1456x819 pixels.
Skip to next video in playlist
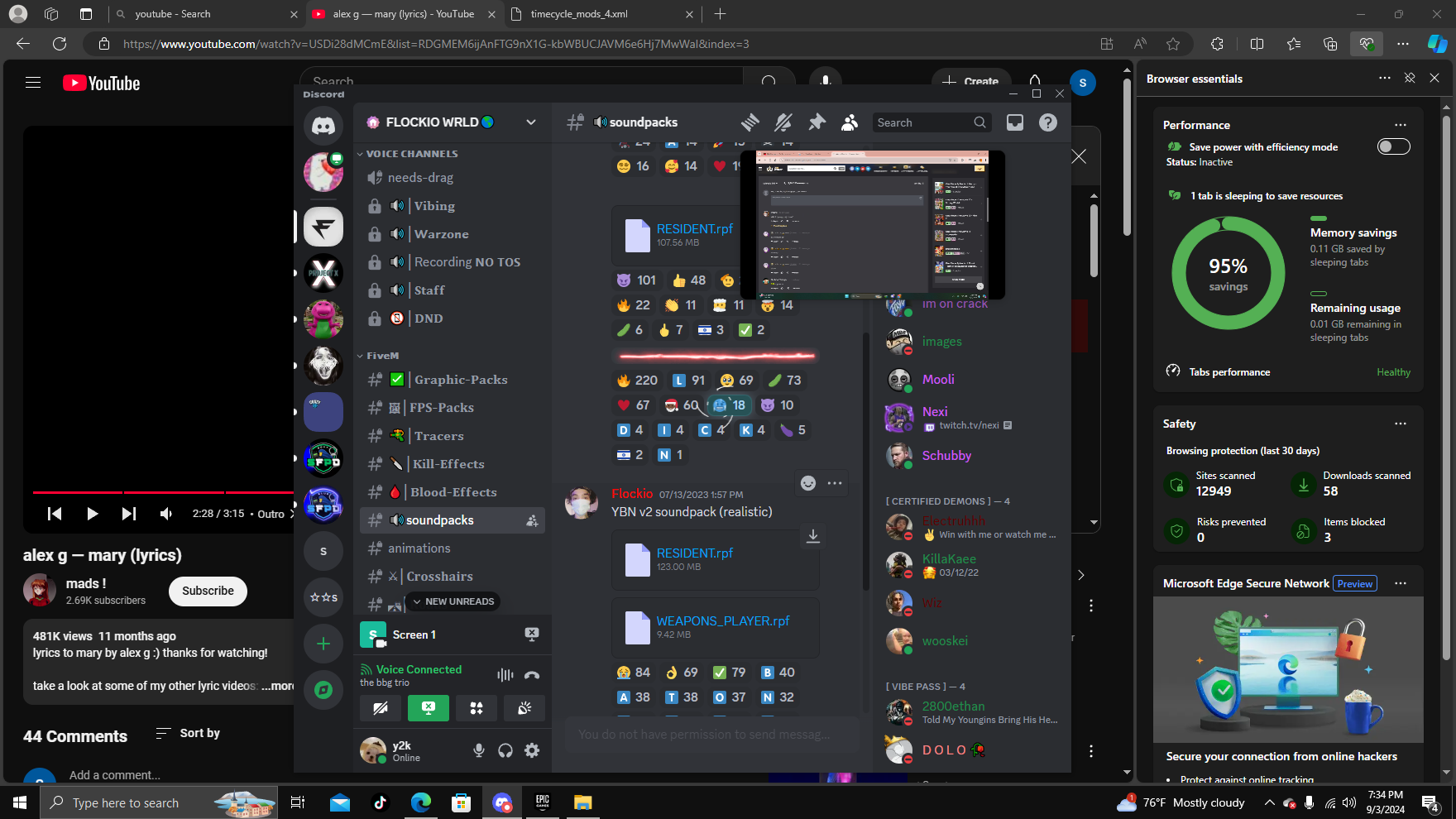tap(129, 514)
